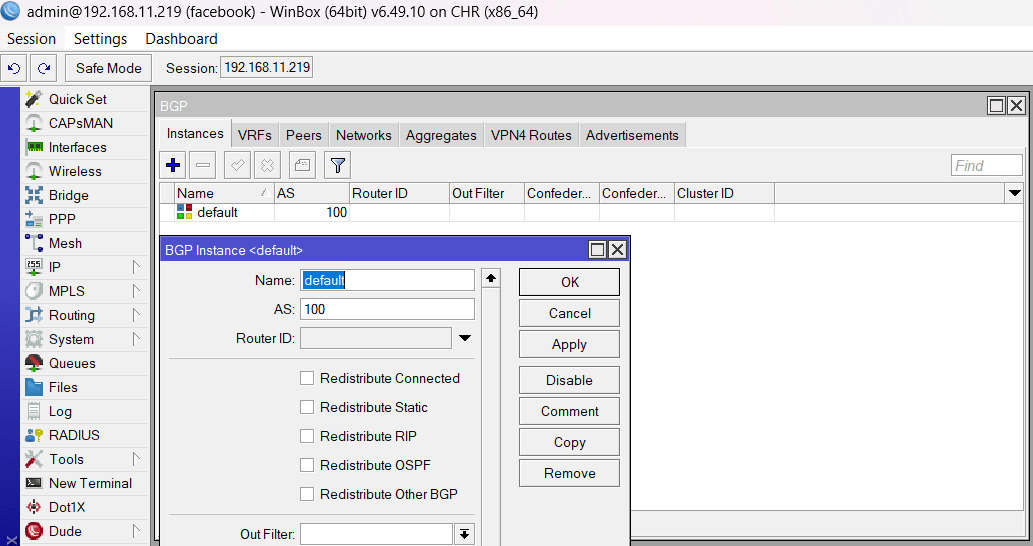Open the Log sidebar icon
The image size is (1033, 546).
pos(34,411)
